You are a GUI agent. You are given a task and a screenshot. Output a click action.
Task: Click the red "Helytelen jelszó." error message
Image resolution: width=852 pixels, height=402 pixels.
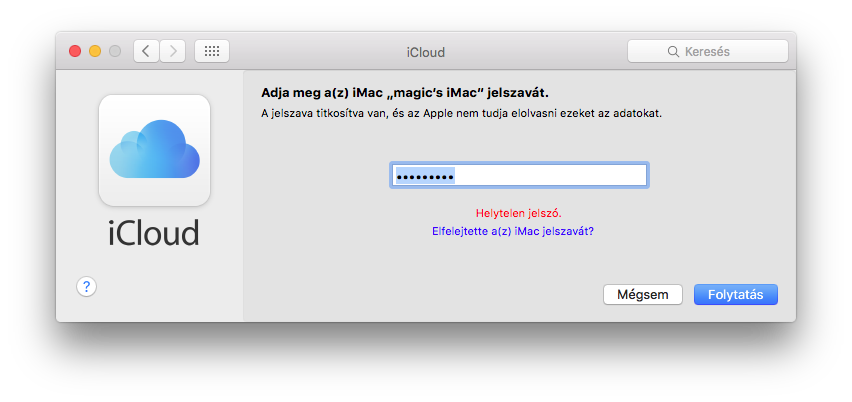point(518,213)
